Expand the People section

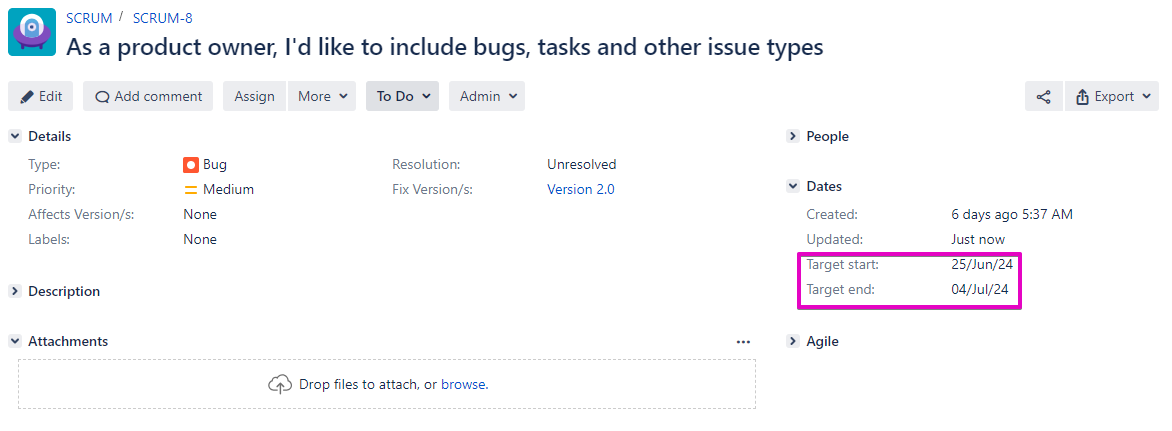pos(793,136)
